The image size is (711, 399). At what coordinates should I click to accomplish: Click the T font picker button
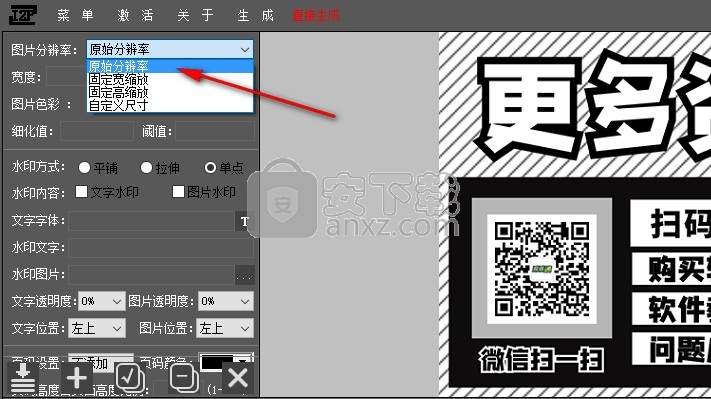click(245, 221)
